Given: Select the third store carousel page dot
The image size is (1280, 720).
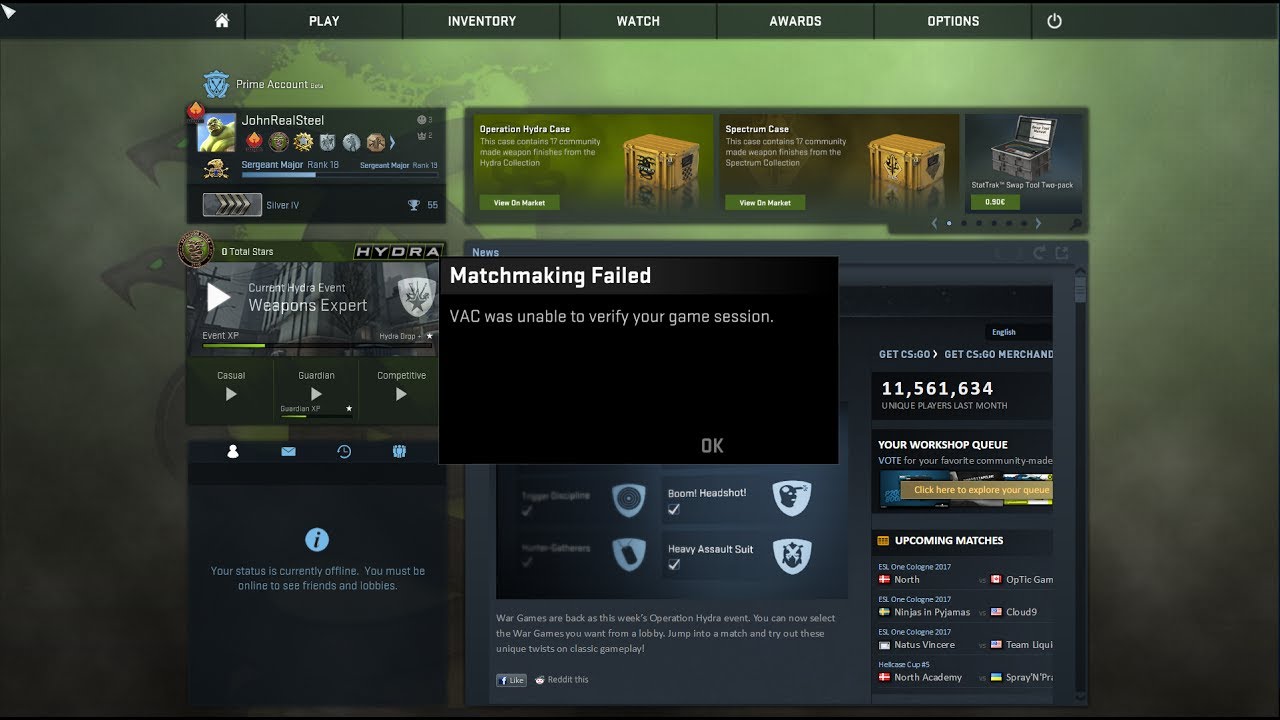Looking at the screenshot, I should (979, 223).
